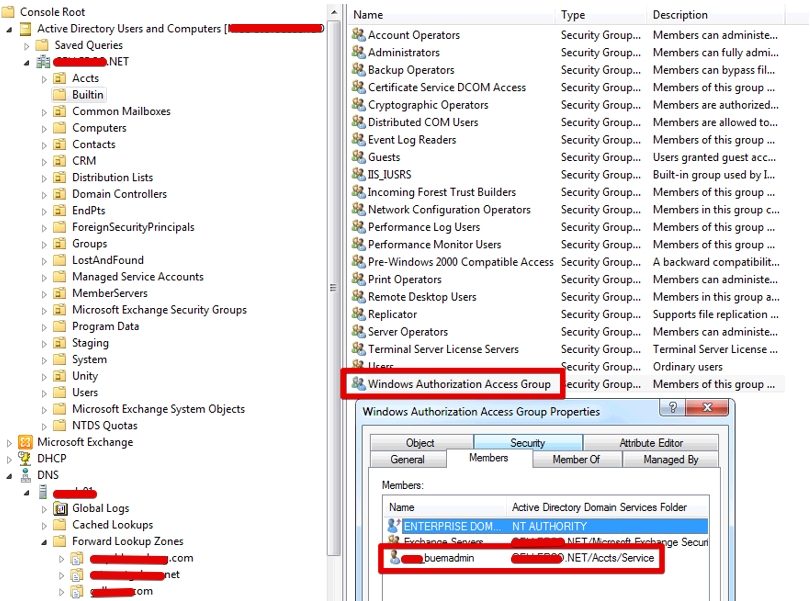Expand the Saved Queries node
Viewport: 810px width, 601px height.
27,46
